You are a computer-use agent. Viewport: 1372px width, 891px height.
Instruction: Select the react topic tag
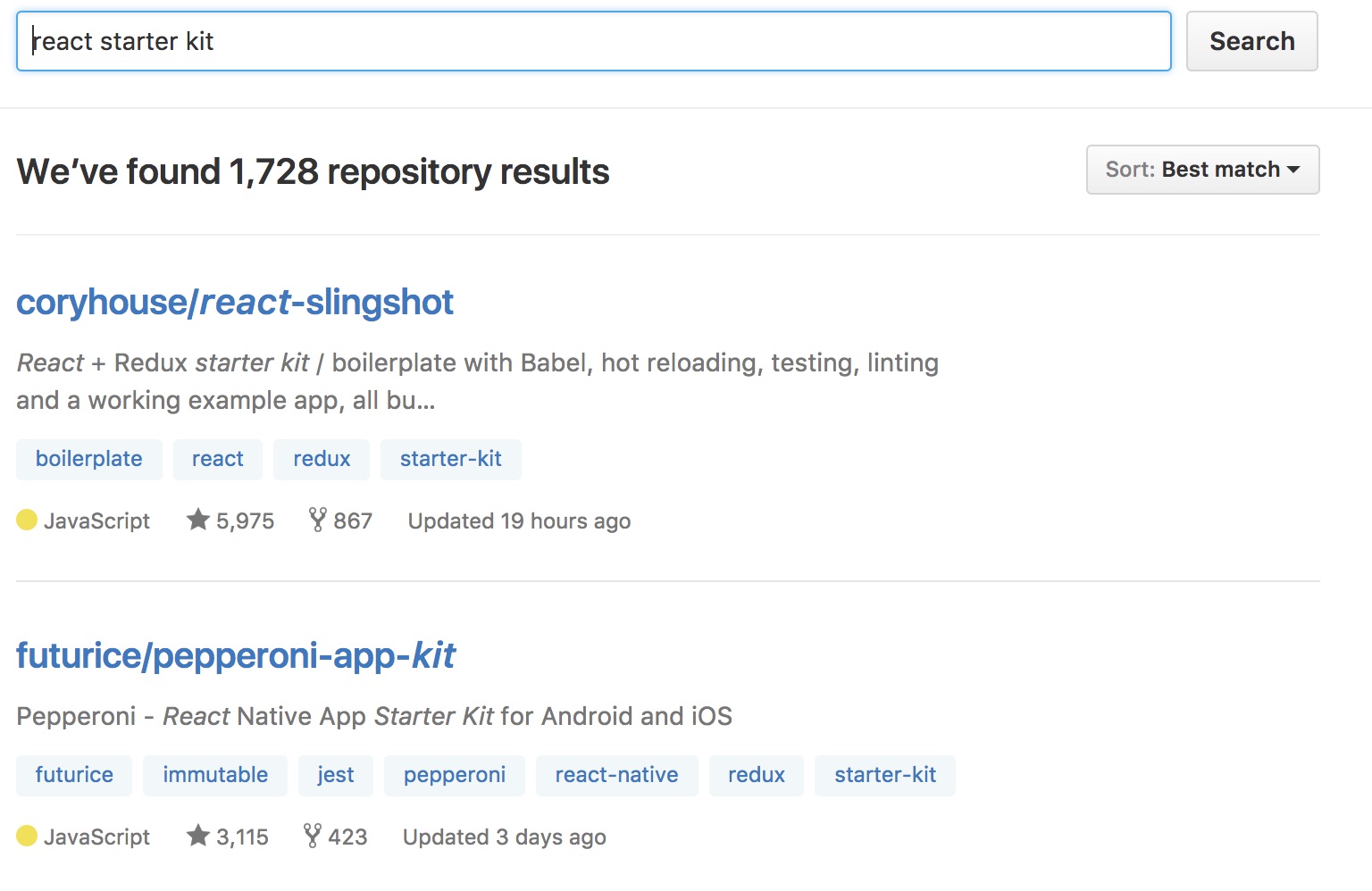click(218, 459)
